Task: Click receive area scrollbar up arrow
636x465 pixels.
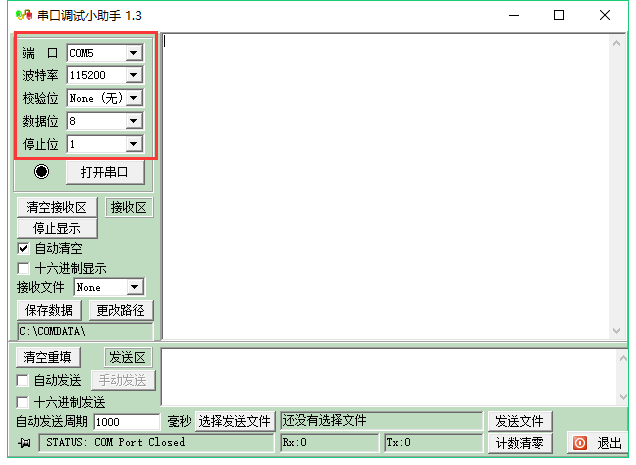Action: (617, 43)
